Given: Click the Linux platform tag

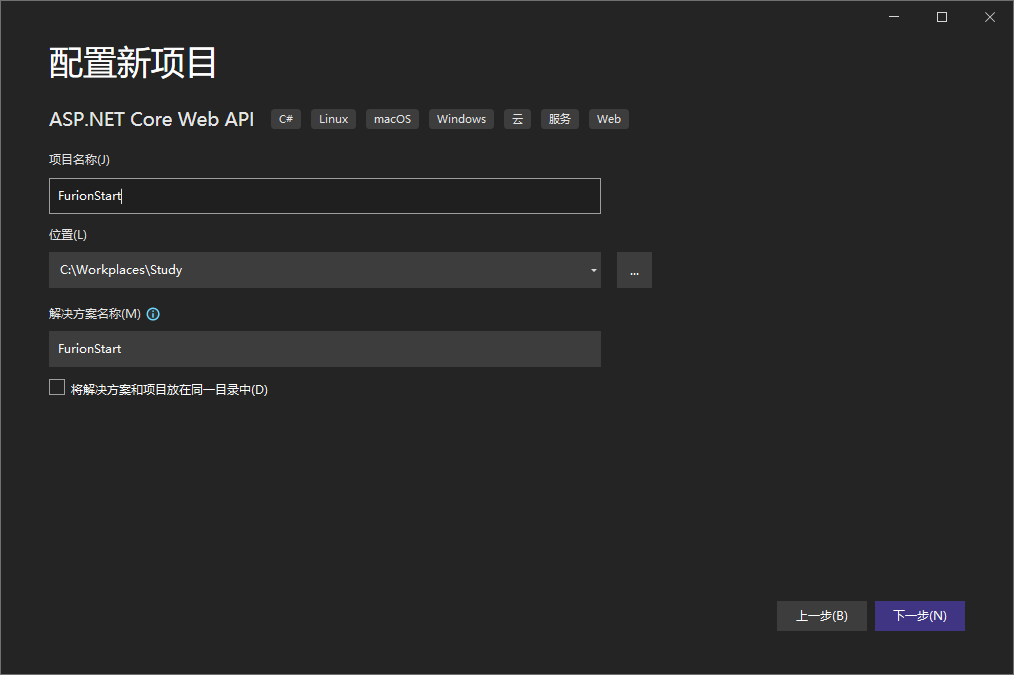Looking at the screenshot, I should pos(333,119).
